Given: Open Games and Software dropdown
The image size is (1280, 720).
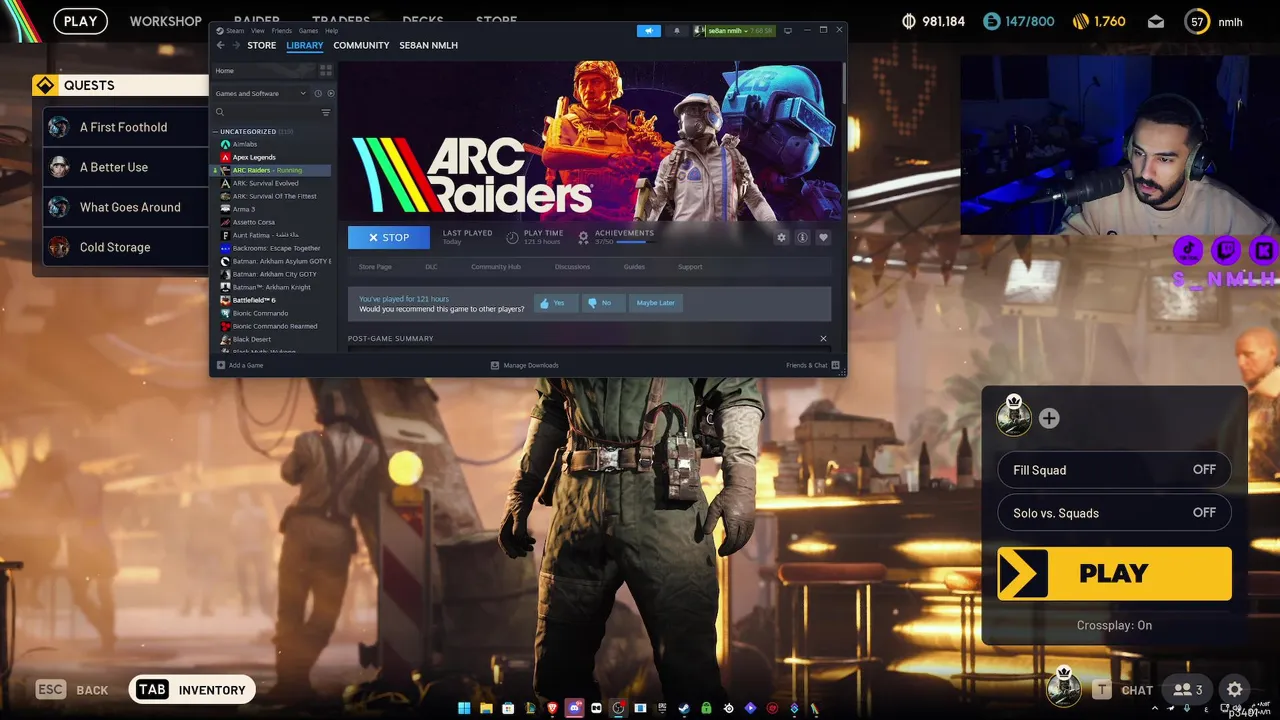Looking at the screenshot, I should 262,94.
